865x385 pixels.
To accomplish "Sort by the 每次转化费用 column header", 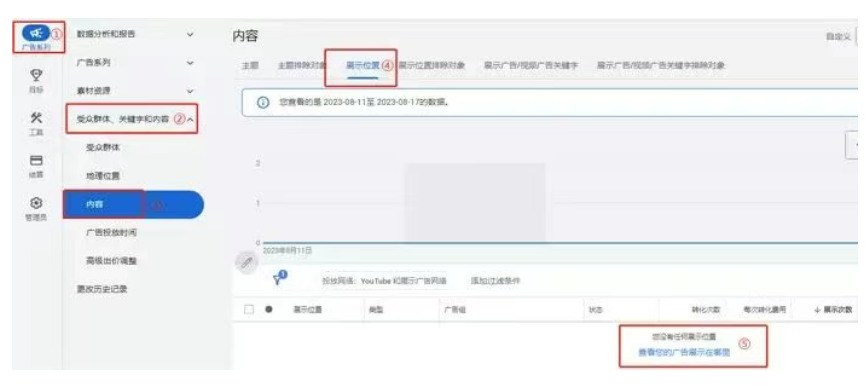I will click(765, 310).
